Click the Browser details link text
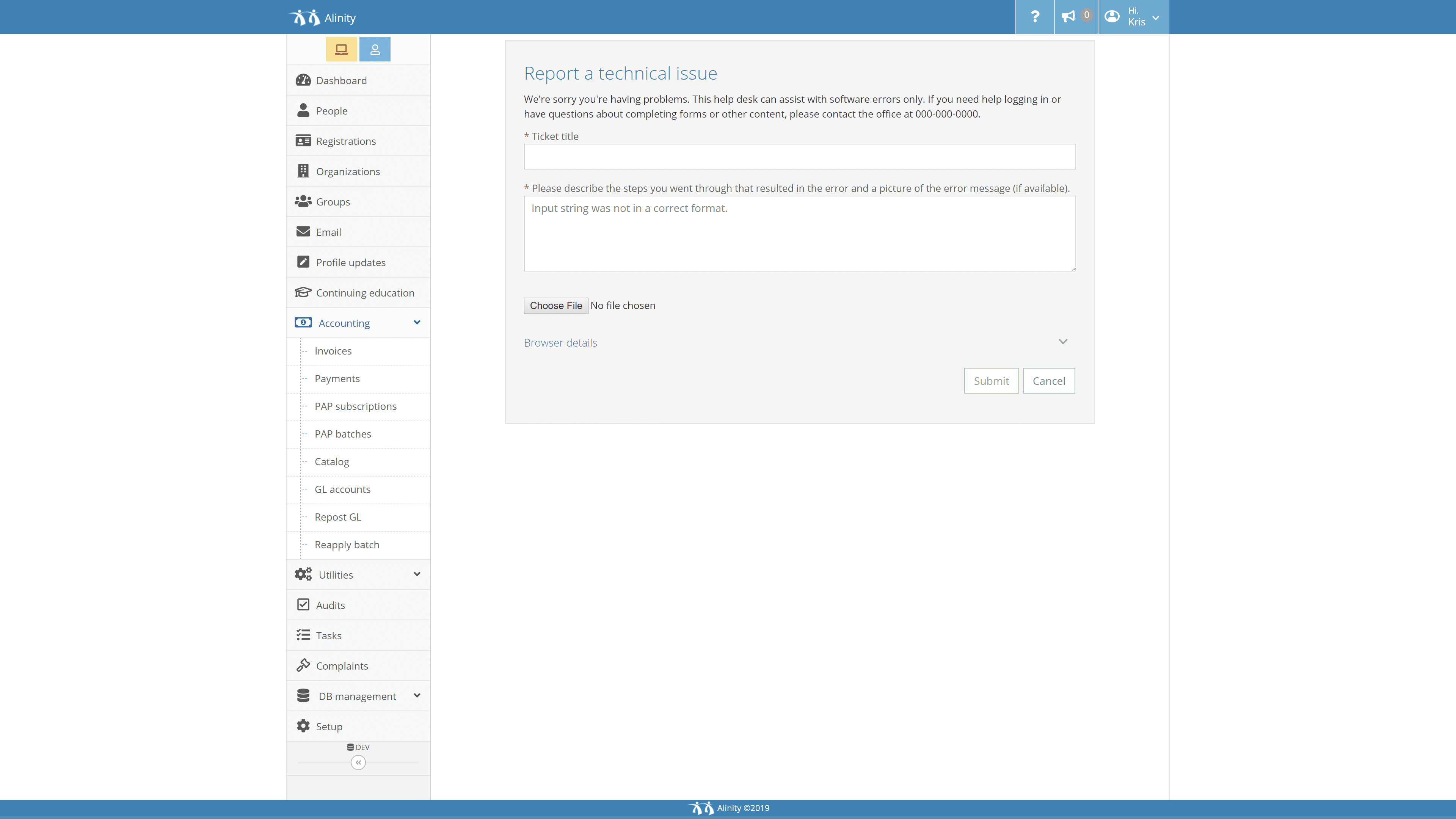1456x819 pixels. pyautogui.click(x=560, y=343)
